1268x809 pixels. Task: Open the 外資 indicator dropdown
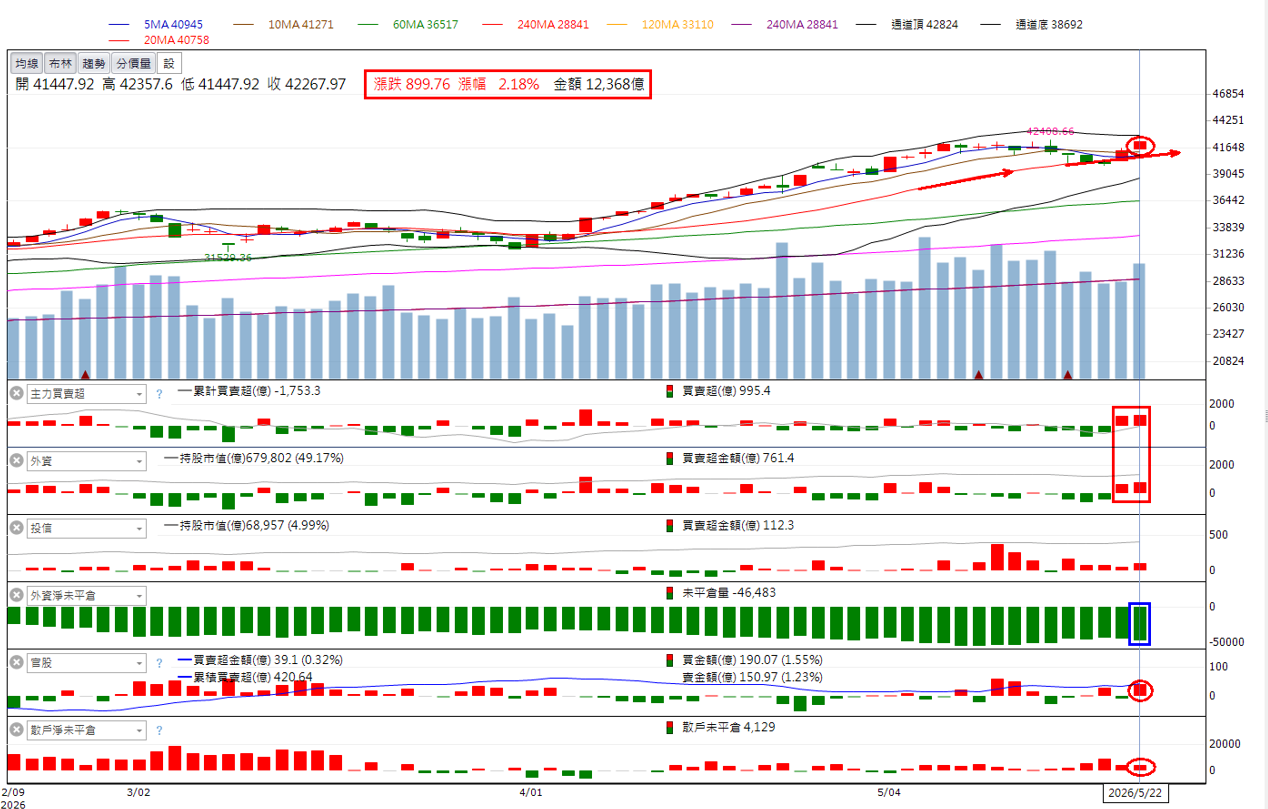point(86,461)
